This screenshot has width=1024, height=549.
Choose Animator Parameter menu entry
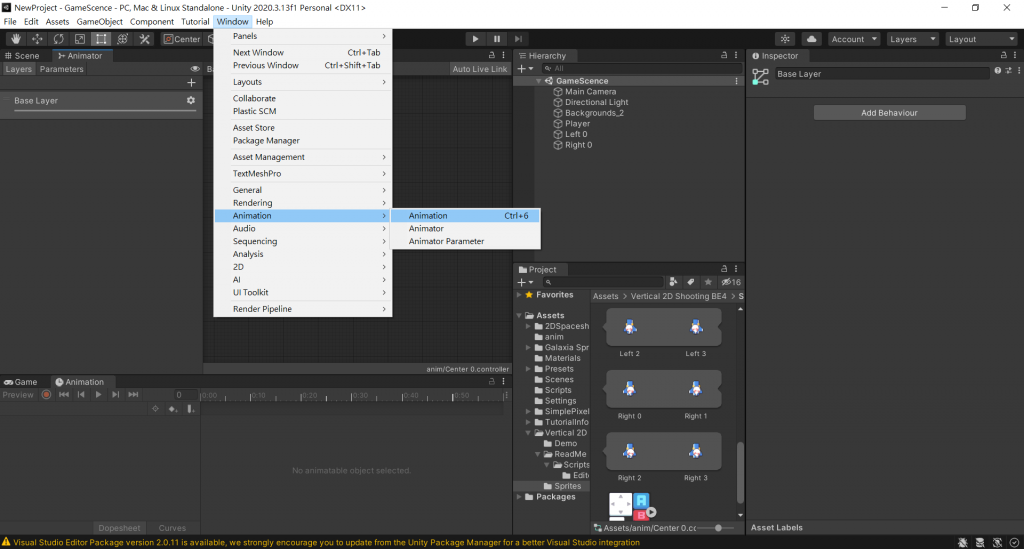point(466,242)
